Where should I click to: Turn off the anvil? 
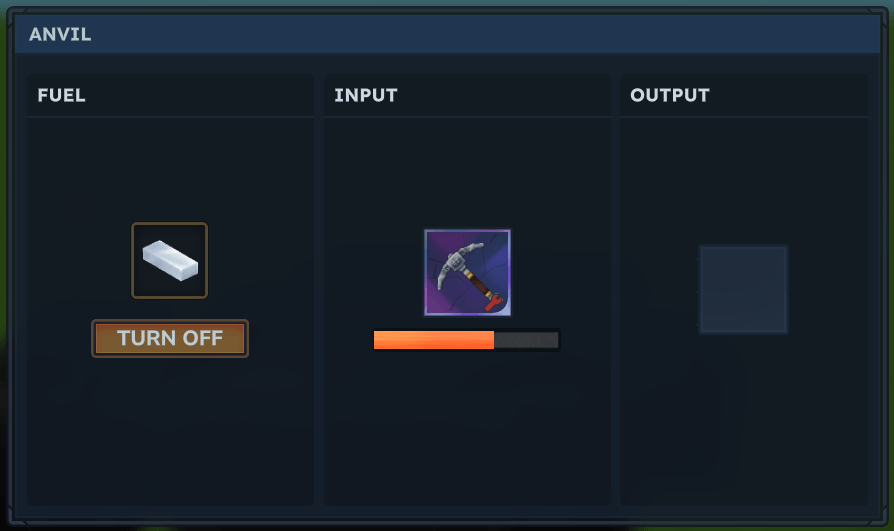tap(170, 338)
